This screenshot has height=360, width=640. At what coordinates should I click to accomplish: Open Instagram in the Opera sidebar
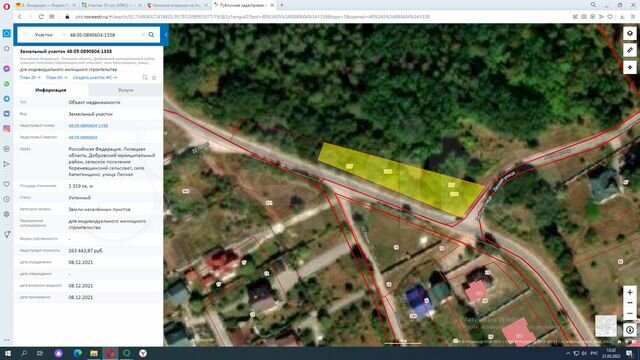[x=7, y=129]
